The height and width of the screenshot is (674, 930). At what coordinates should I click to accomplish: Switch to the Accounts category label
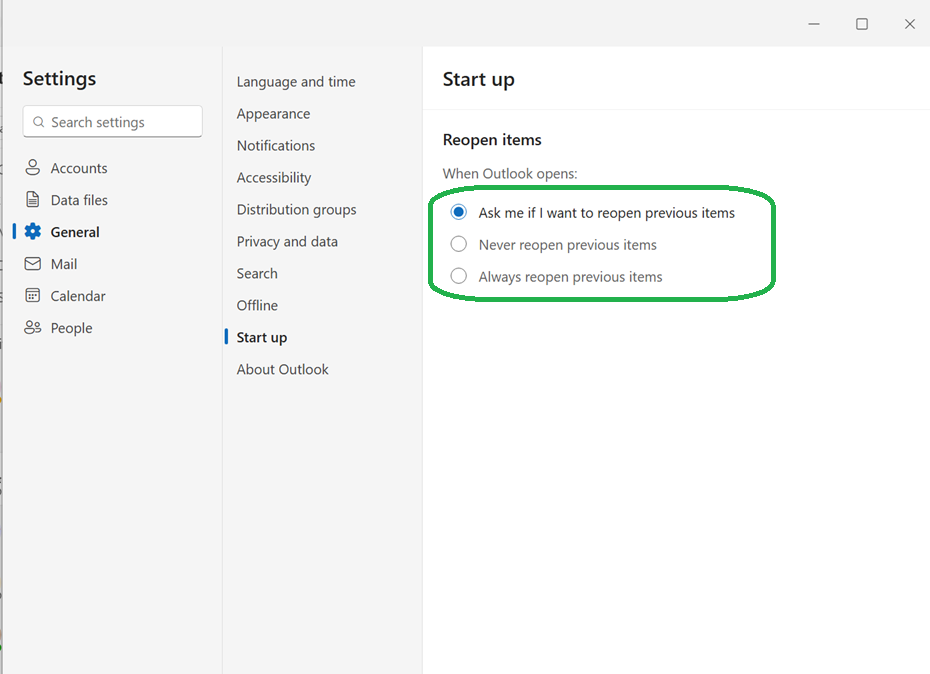click(x=79, y=168)
